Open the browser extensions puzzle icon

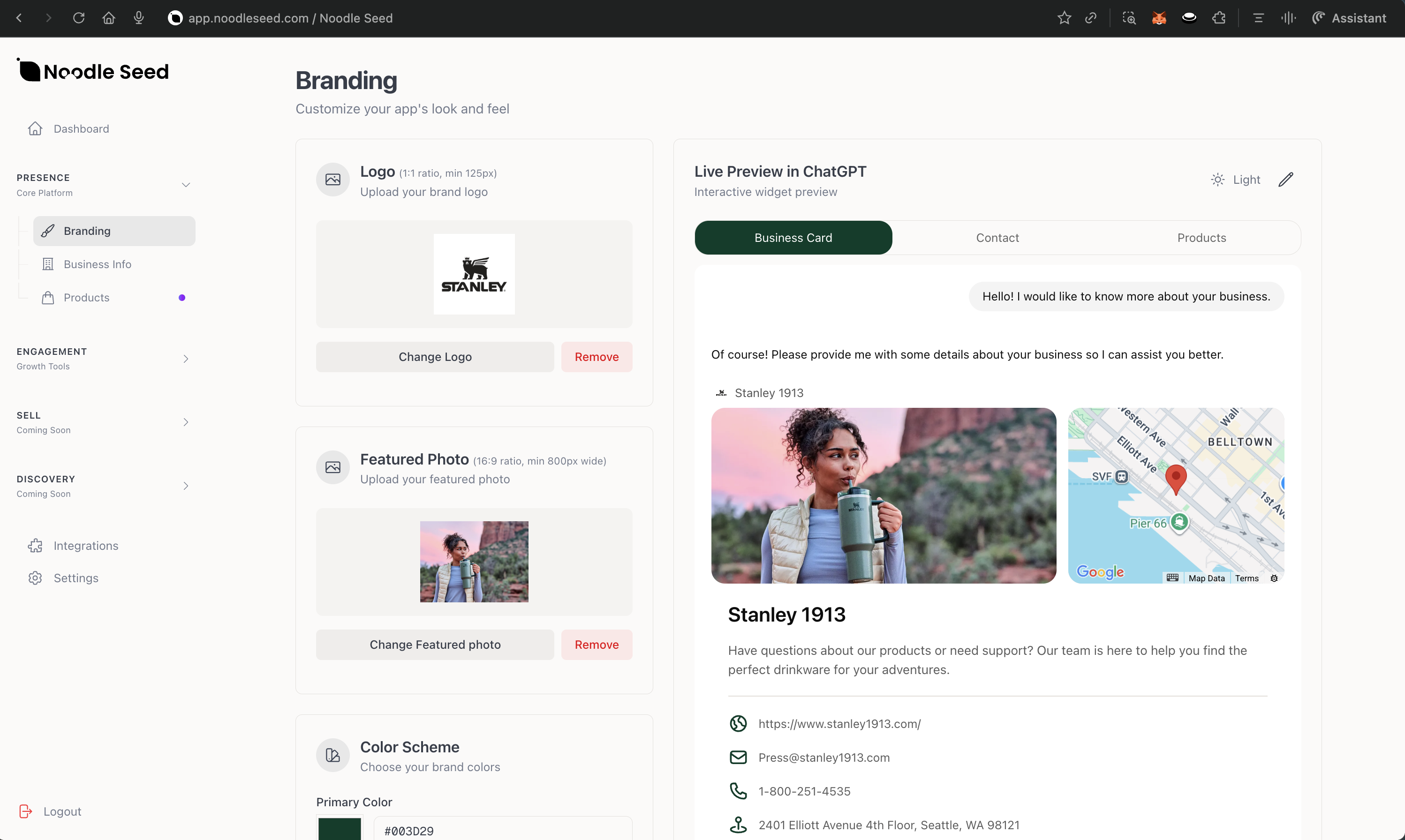click(1219, 18)
